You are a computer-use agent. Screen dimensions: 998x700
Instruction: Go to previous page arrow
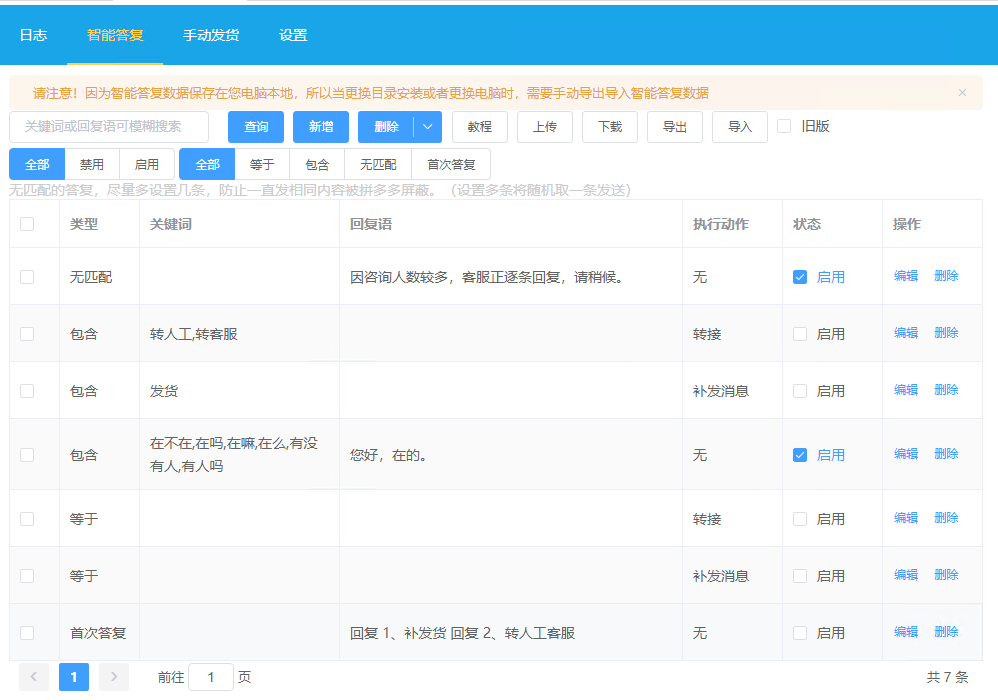pos(34,677)
